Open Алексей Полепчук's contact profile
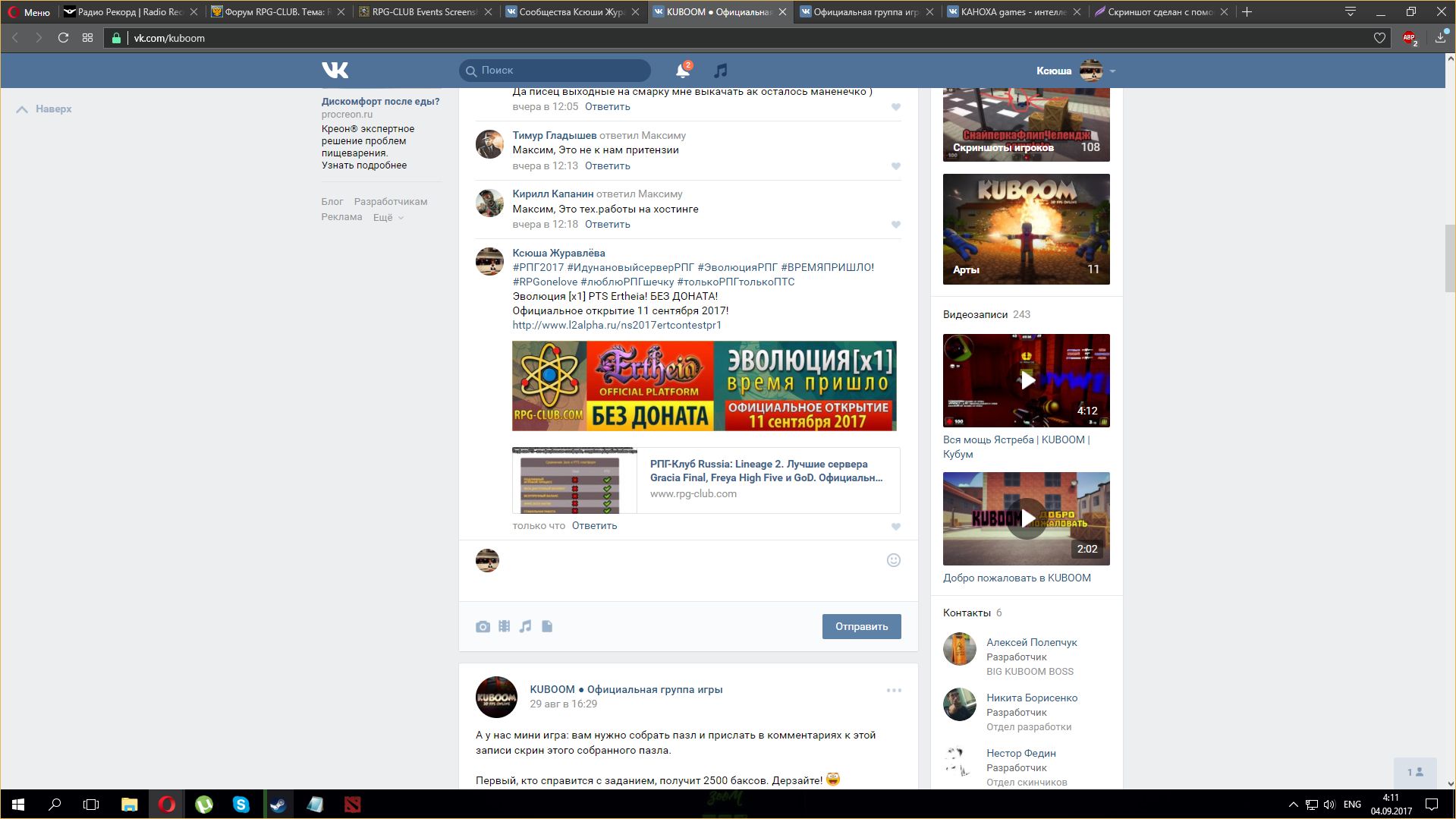Screen dimensions: 1456x819 [1031, 642]
